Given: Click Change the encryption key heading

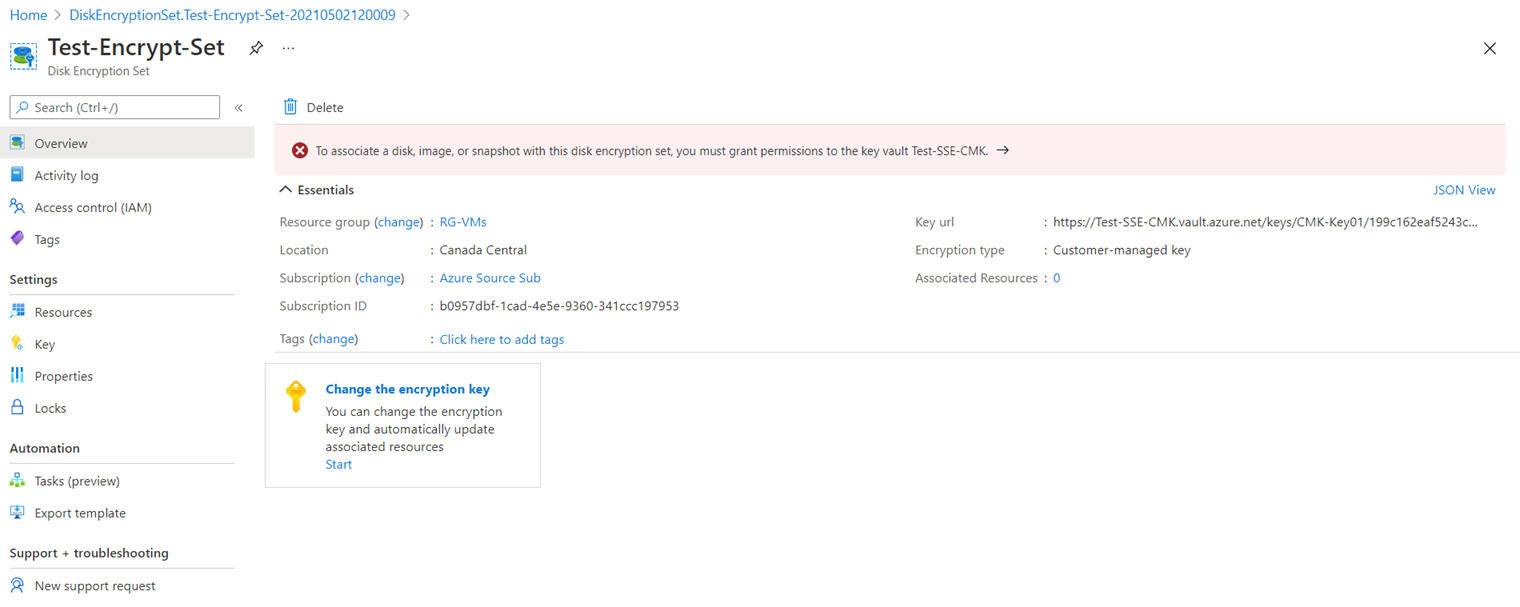Looking at the screenshot, I should pos(408,389).
